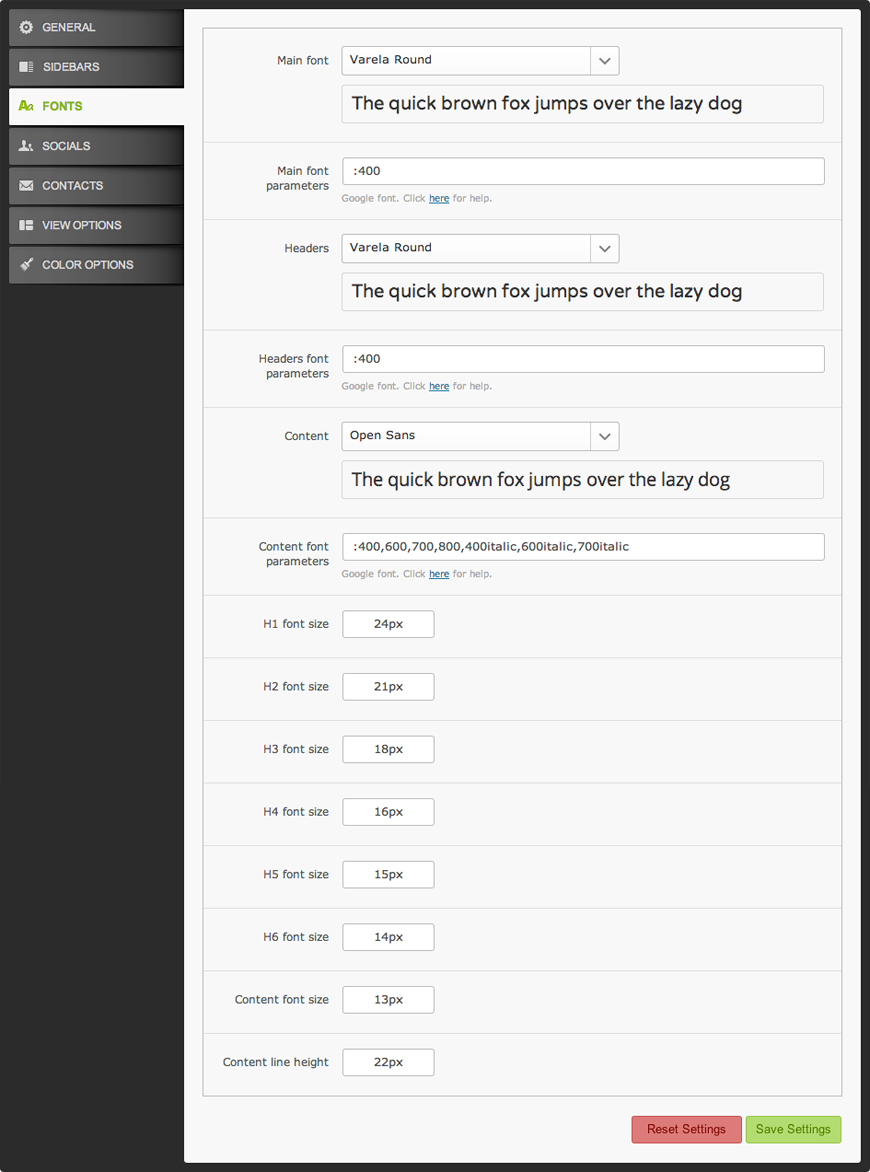Click the gear icon on the General tab

[26, 27]
